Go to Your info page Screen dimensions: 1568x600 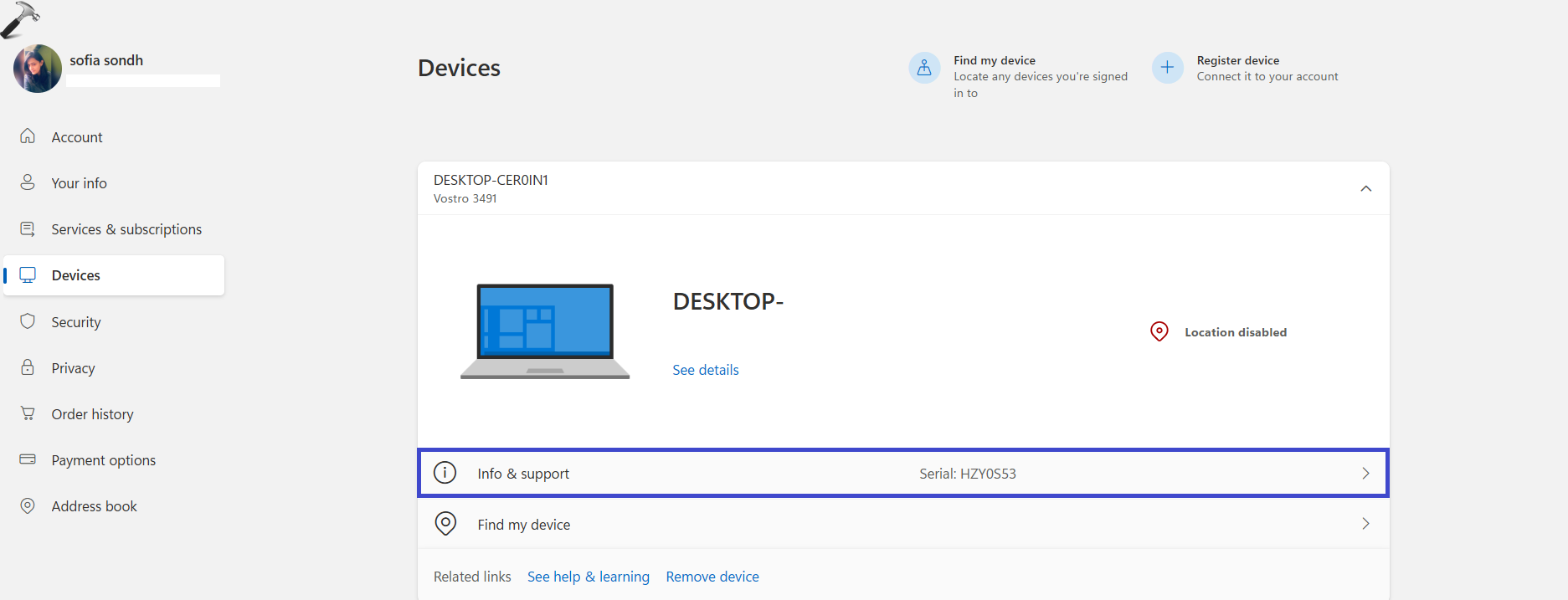point(79,183)
